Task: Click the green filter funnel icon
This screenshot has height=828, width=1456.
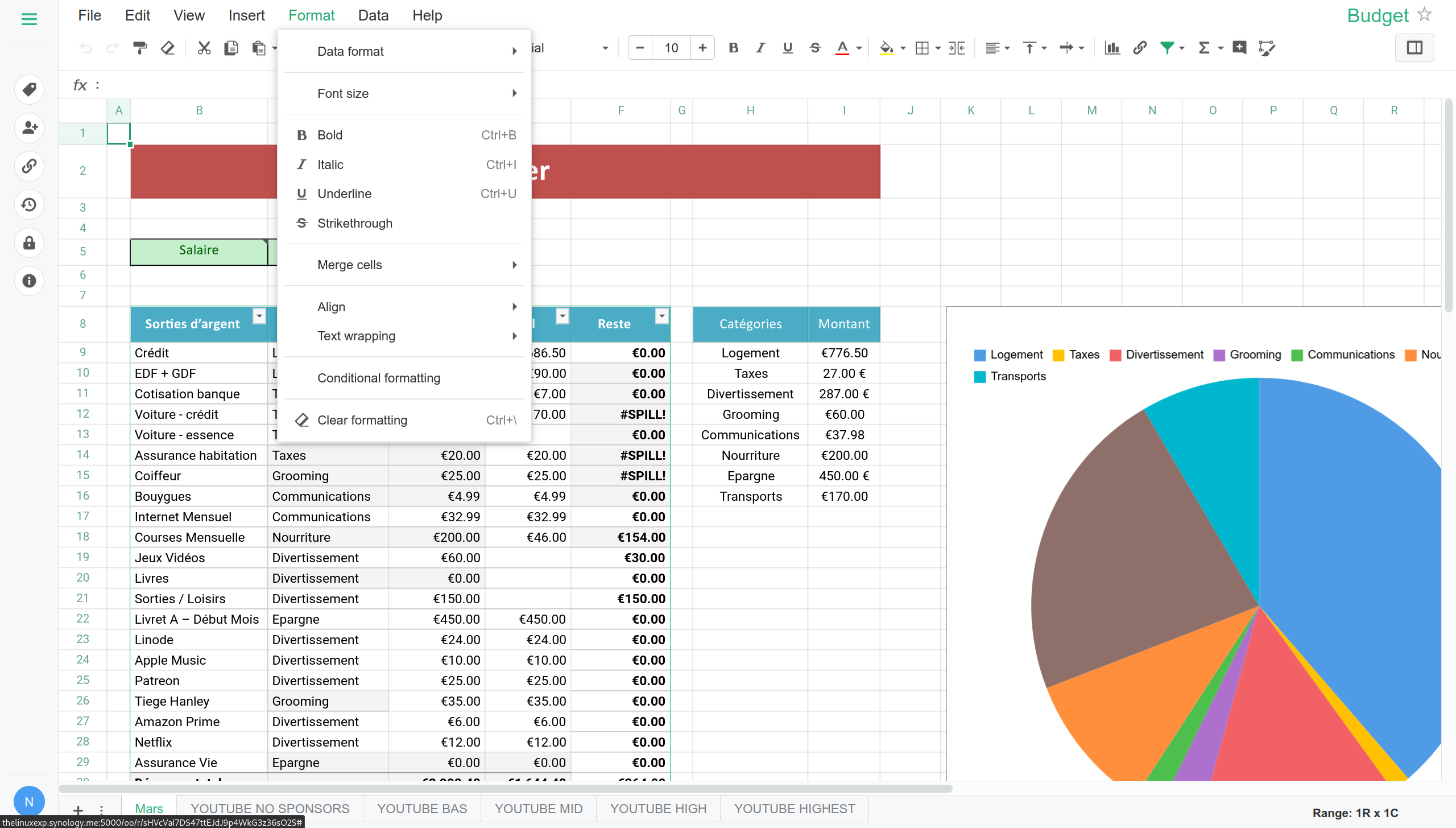Action: pos(1167,48)
